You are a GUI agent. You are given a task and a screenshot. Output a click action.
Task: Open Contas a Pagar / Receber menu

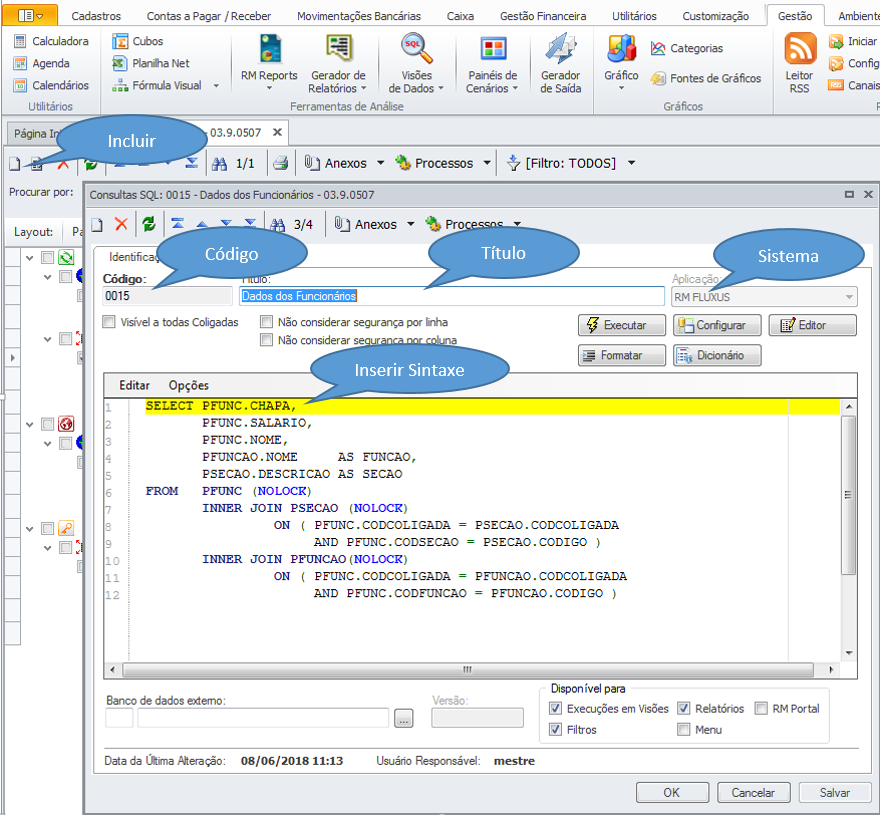(209, 16)
